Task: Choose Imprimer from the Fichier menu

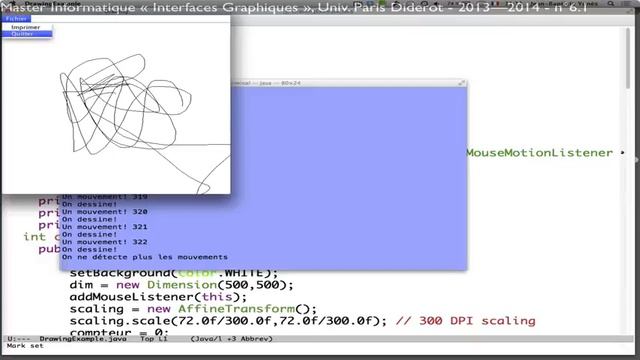Action: 26,27
